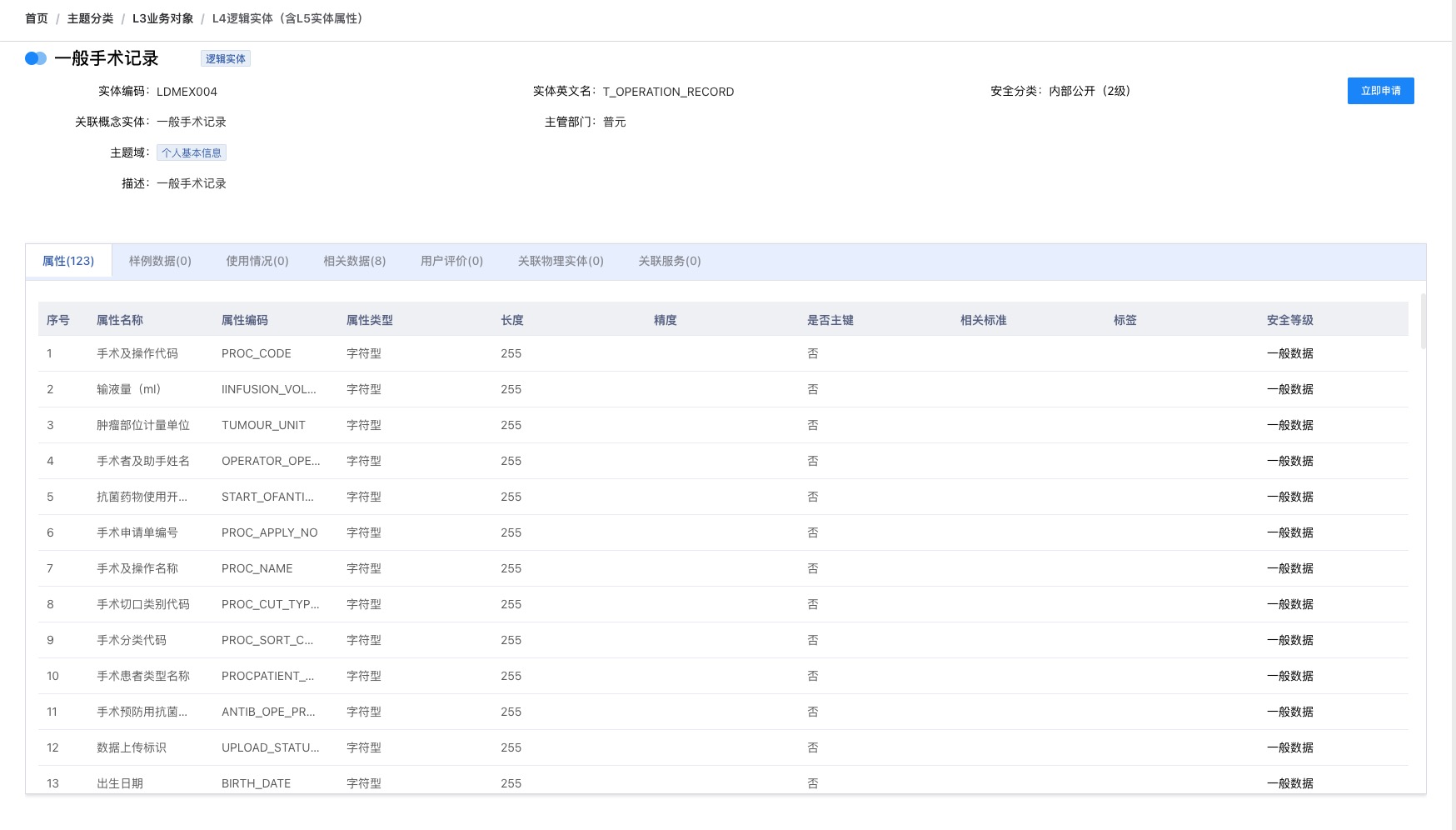Click the truncated OPERATOR_OPE... attribute code
This screenshot has width=1456, height=830.
click(271, 461)
